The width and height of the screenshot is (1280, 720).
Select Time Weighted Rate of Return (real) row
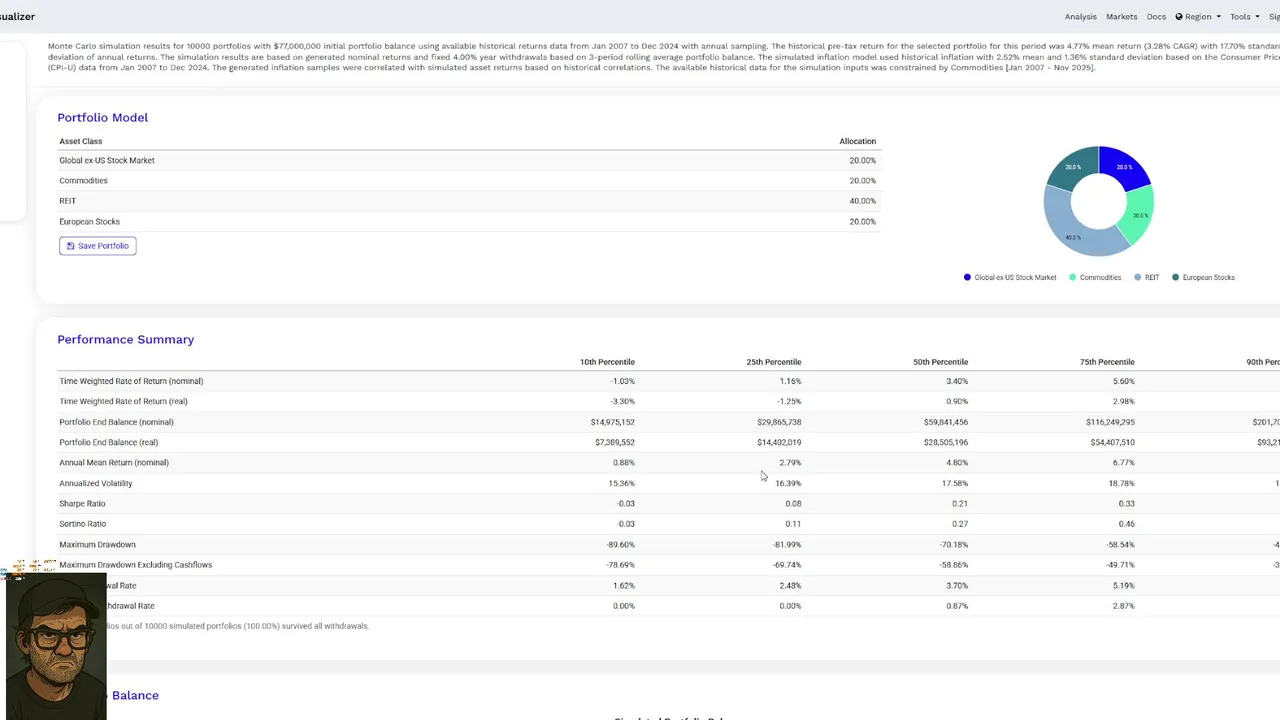(668, 401)
